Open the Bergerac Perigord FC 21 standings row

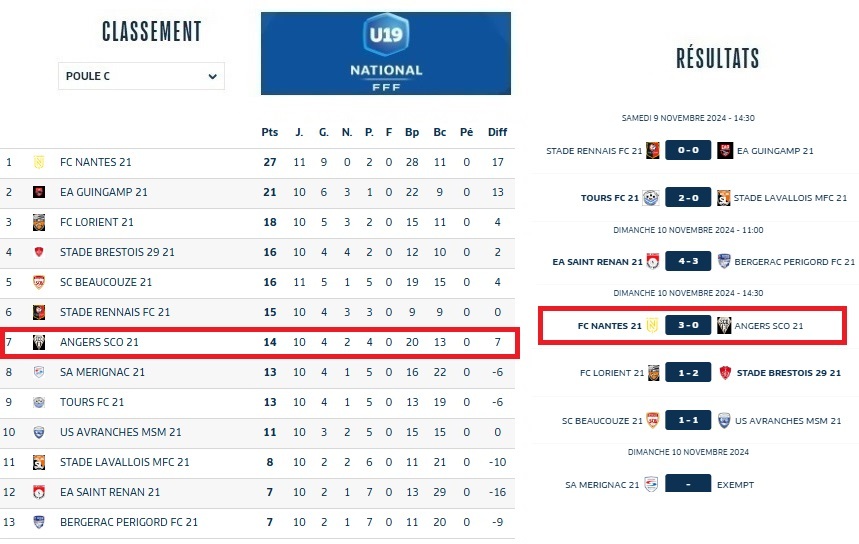pos(129,522)
